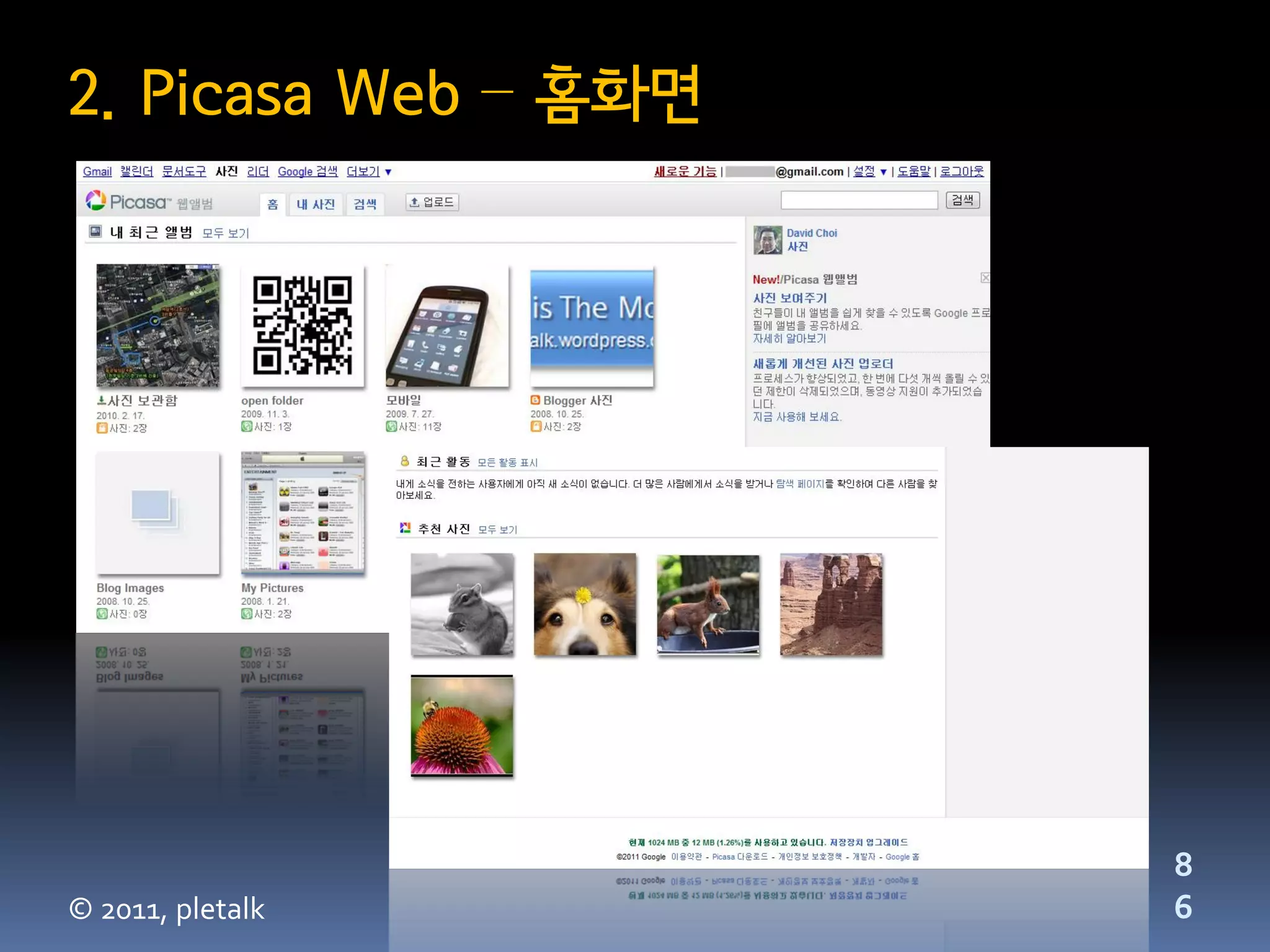Viewport: 1270px width, 952px height.
Task: Click the Blog Images album title
Action: [130, 588]
